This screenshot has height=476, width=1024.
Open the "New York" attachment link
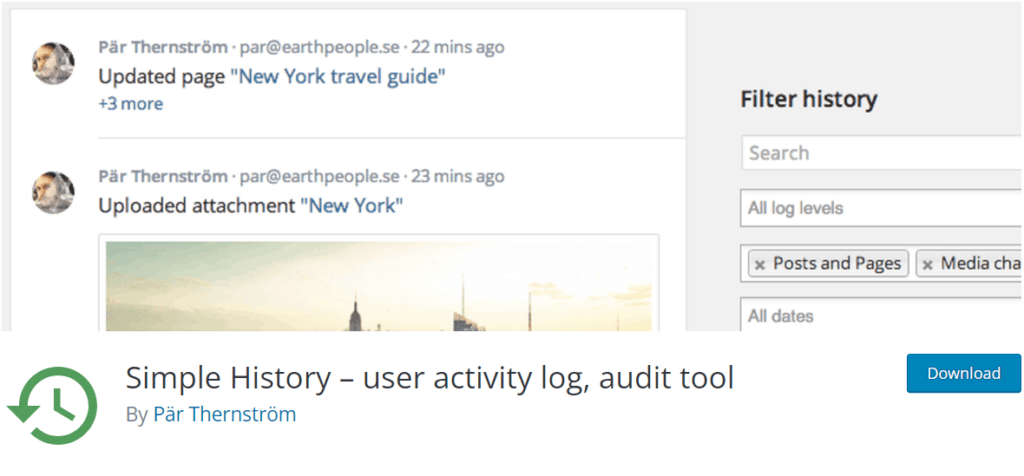click(351, 206)
